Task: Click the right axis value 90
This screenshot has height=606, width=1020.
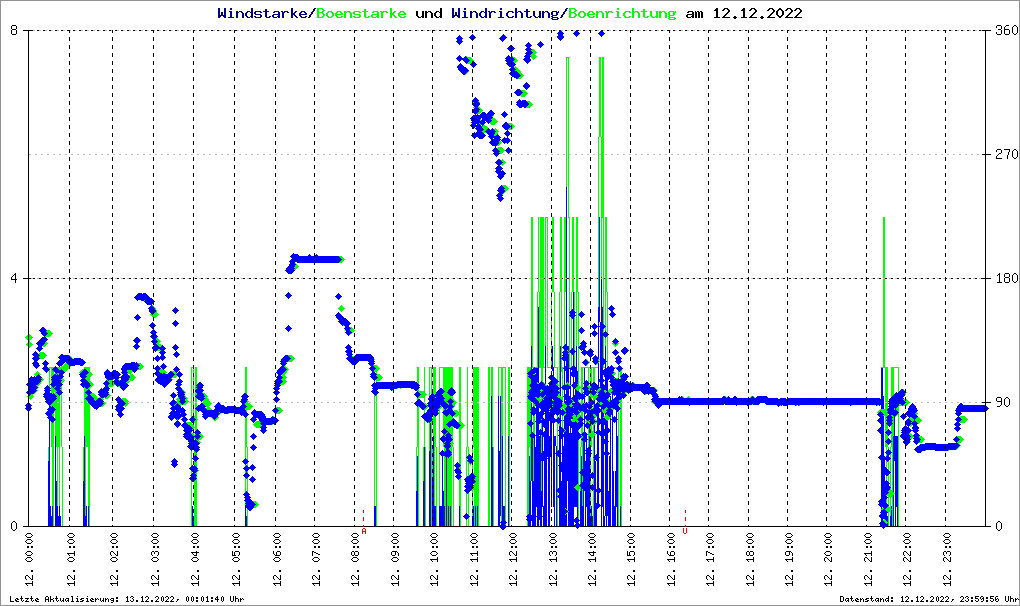Action: [1002, 402]
